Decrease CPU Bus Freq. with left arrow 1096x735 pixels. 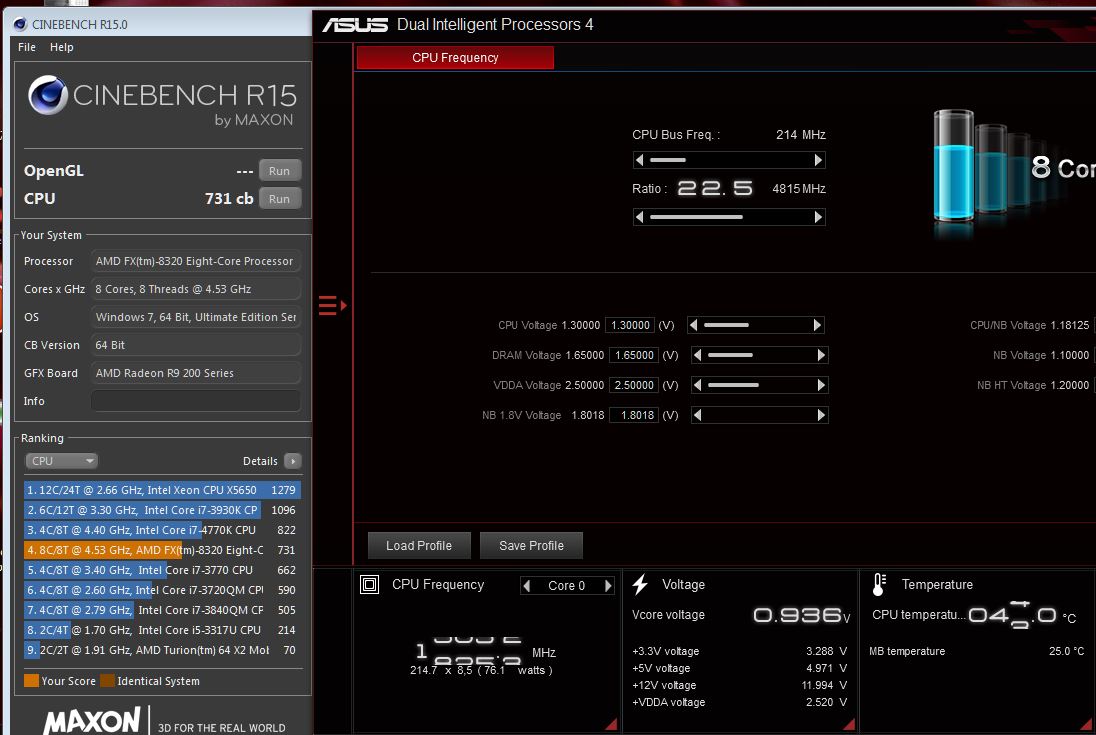[x=639, y=160]
